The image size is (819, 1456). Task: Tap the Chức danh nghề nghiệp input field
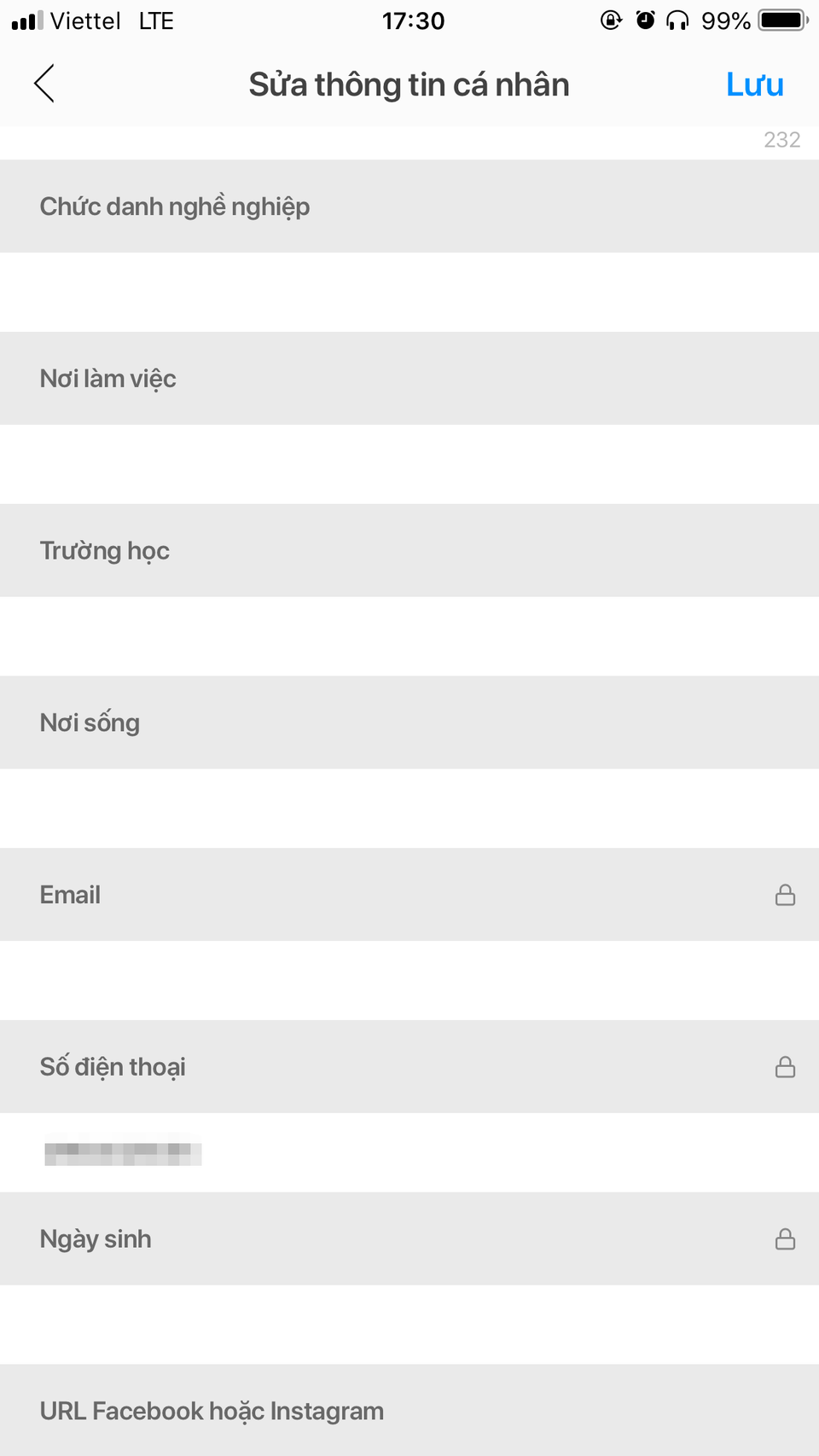[409, 292]
